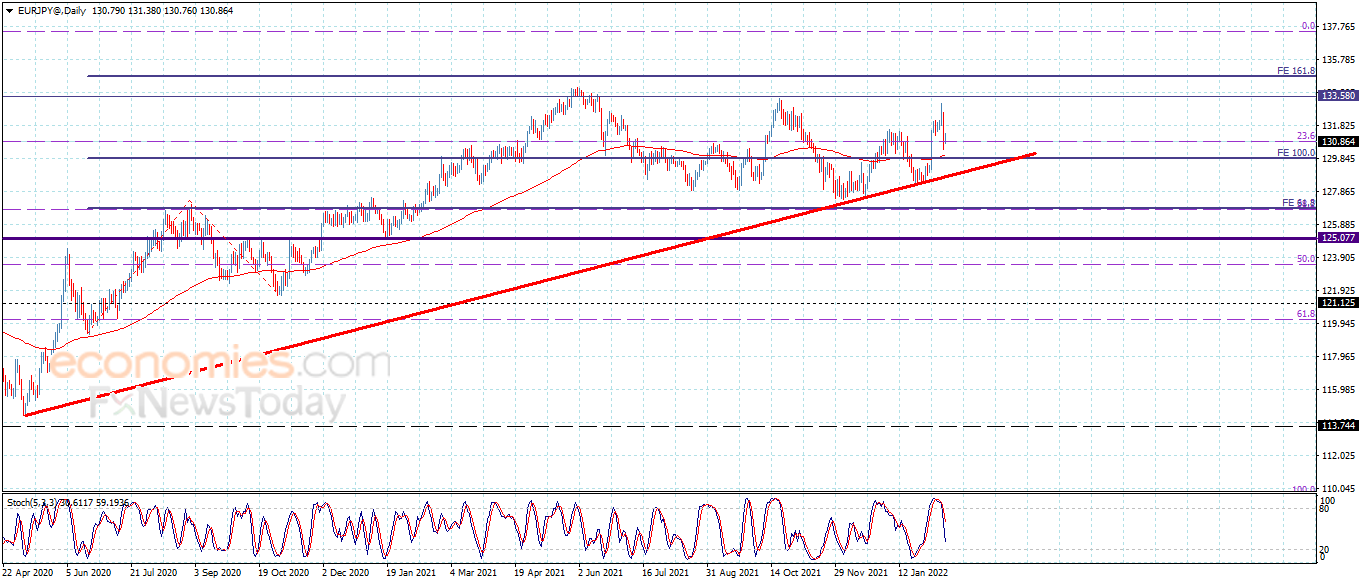Screen dimensions: 1362x584
Task: Select the FE 100.0 Fibonacci expansion label
Action: (x=1295, y=153)
